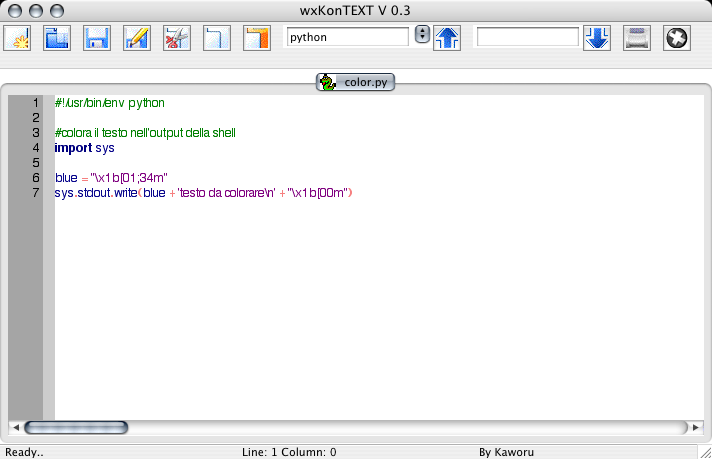Click the 'import sys' code line

click(85, 147)
